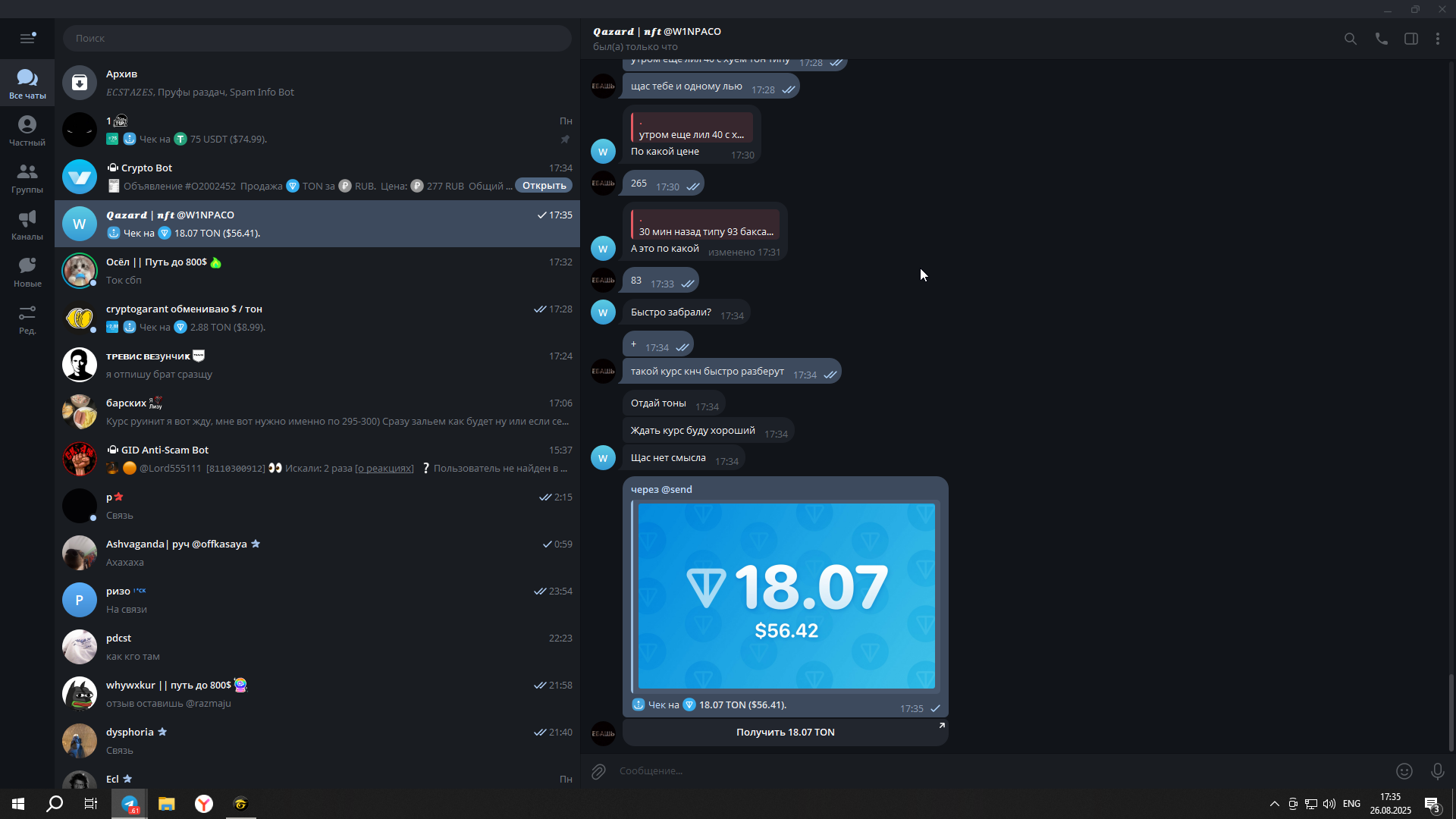Click the quoted reply 'утром еще лил 40 с х...'
Image resolution: width=1456 pixels, height=819 pixels.
click(692, 127)
